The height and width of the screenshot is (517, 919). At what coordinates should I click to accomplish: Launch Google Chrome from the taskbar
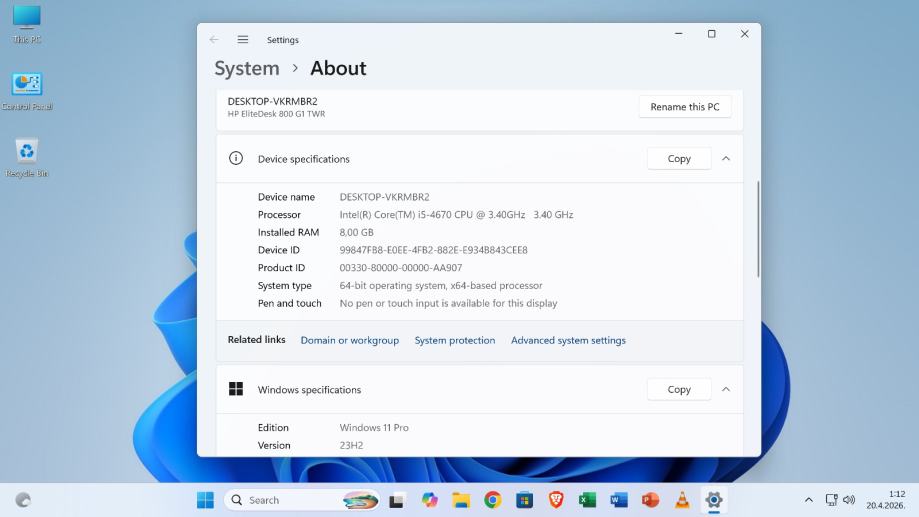[x=493, y=500]
